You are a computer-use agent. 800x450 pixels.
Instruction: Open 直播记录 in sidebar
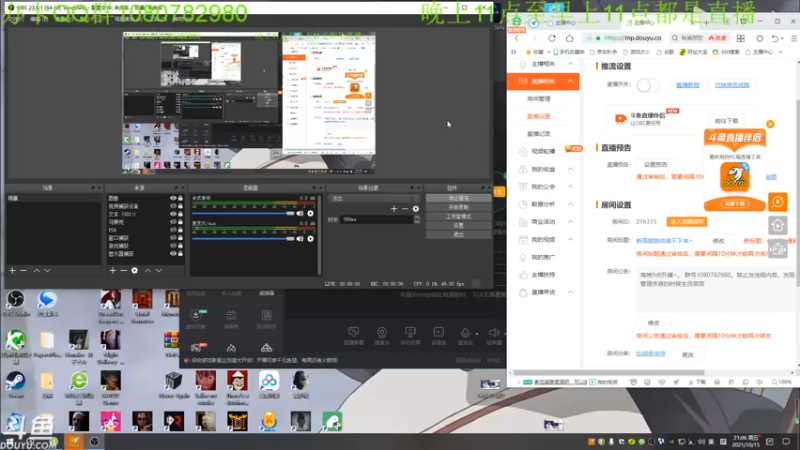pos(538,134)
